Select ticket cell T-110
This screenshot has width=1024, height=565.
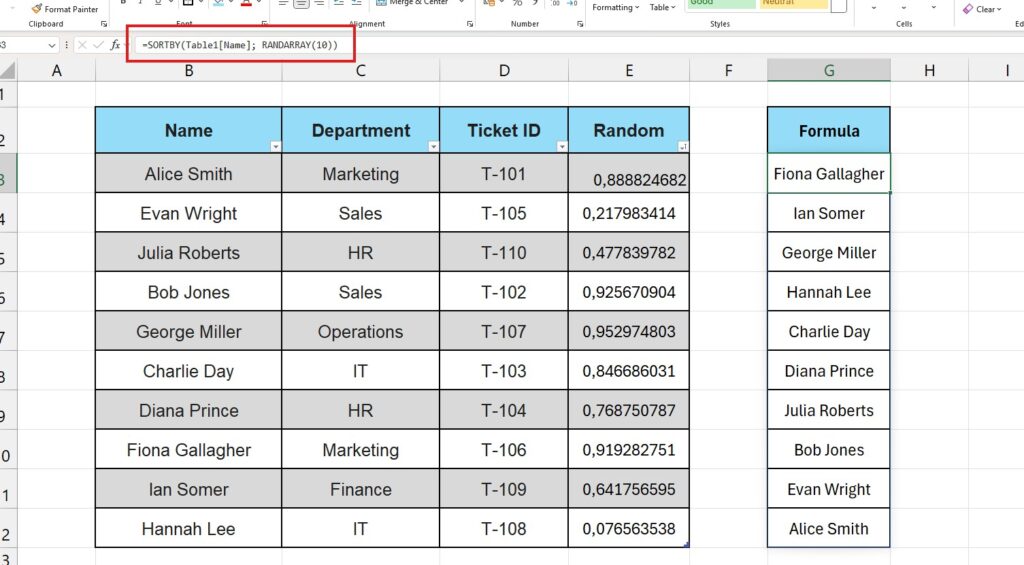(x=504, y=252)
